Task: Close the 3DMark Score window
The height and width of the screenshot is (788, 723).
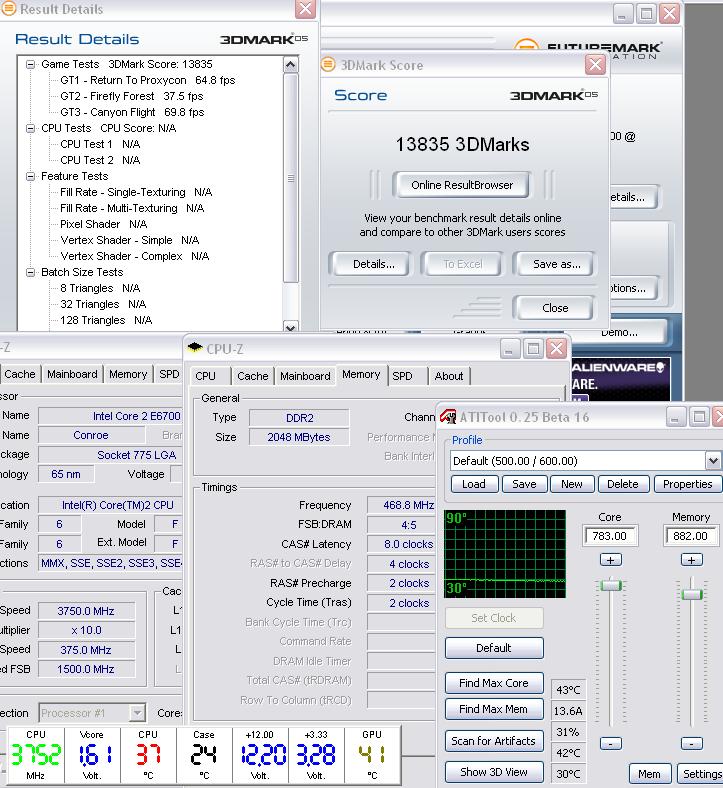Action: tap(595, 65)
